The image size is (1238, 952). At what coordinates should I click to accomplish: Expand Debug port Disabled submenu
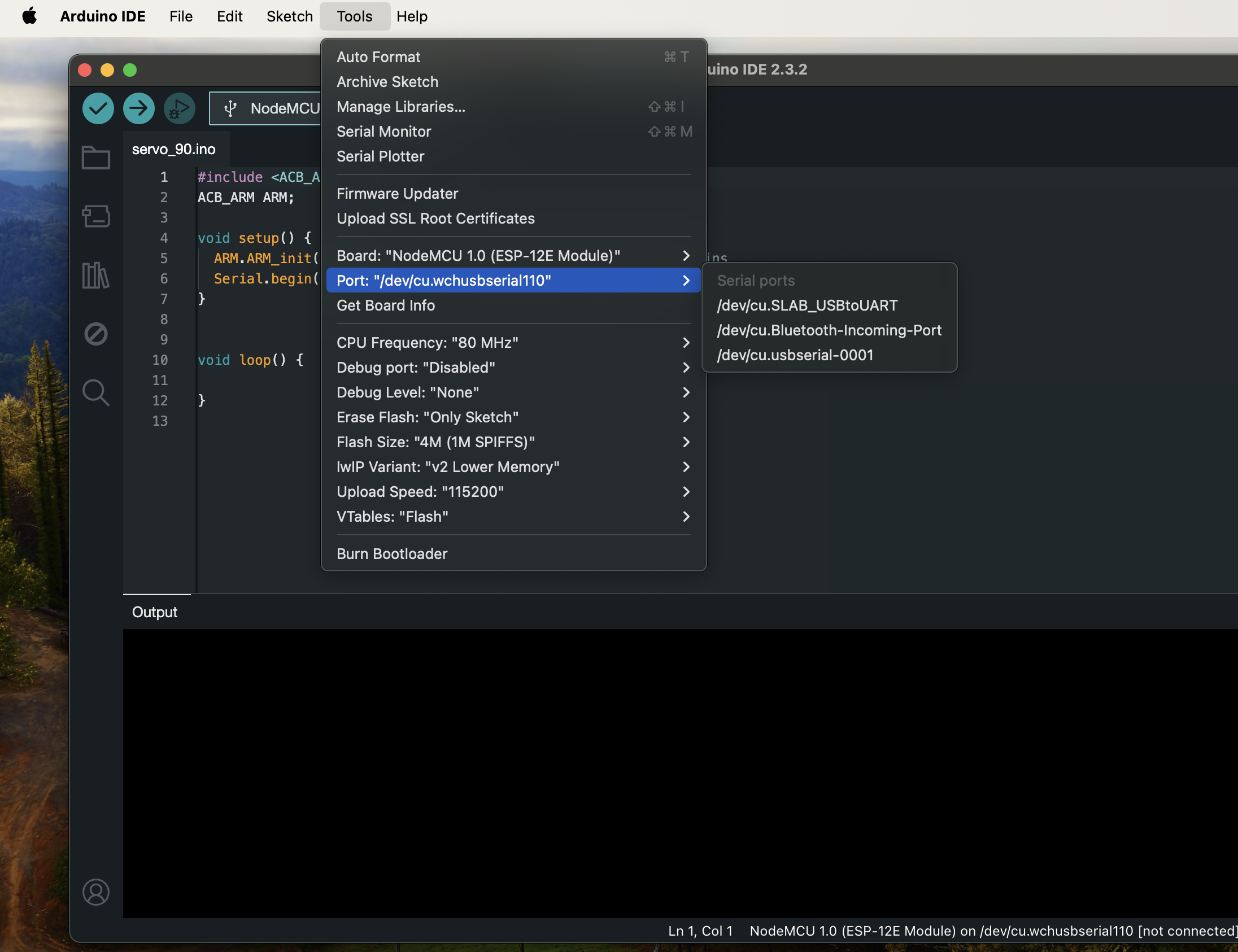pyautogui.click(x=513, y=367)
